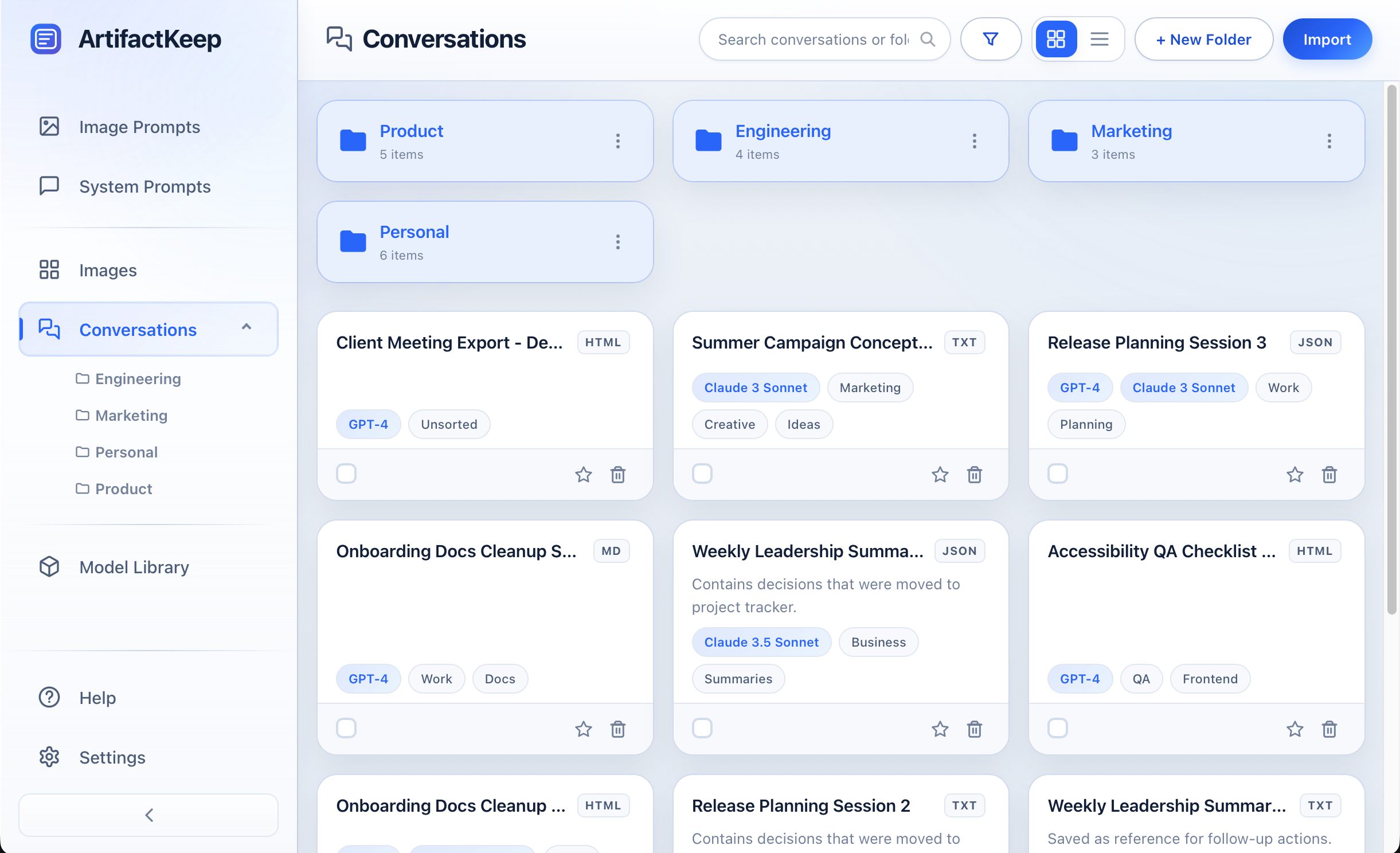Screen dimensions: 1400x853
Task: Open the Settings page
Action: (x=112, y=757)
